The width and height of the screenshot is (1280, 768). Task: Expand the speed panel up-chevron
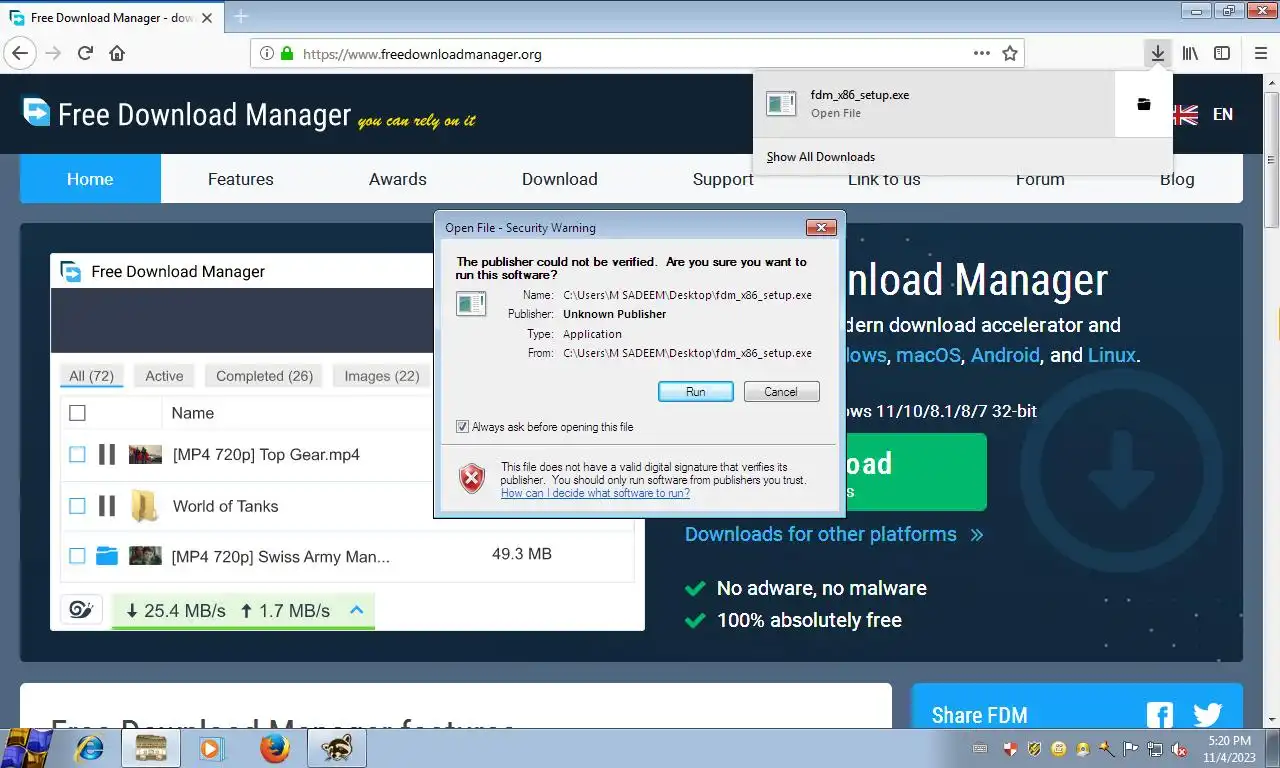pos(357,610)
